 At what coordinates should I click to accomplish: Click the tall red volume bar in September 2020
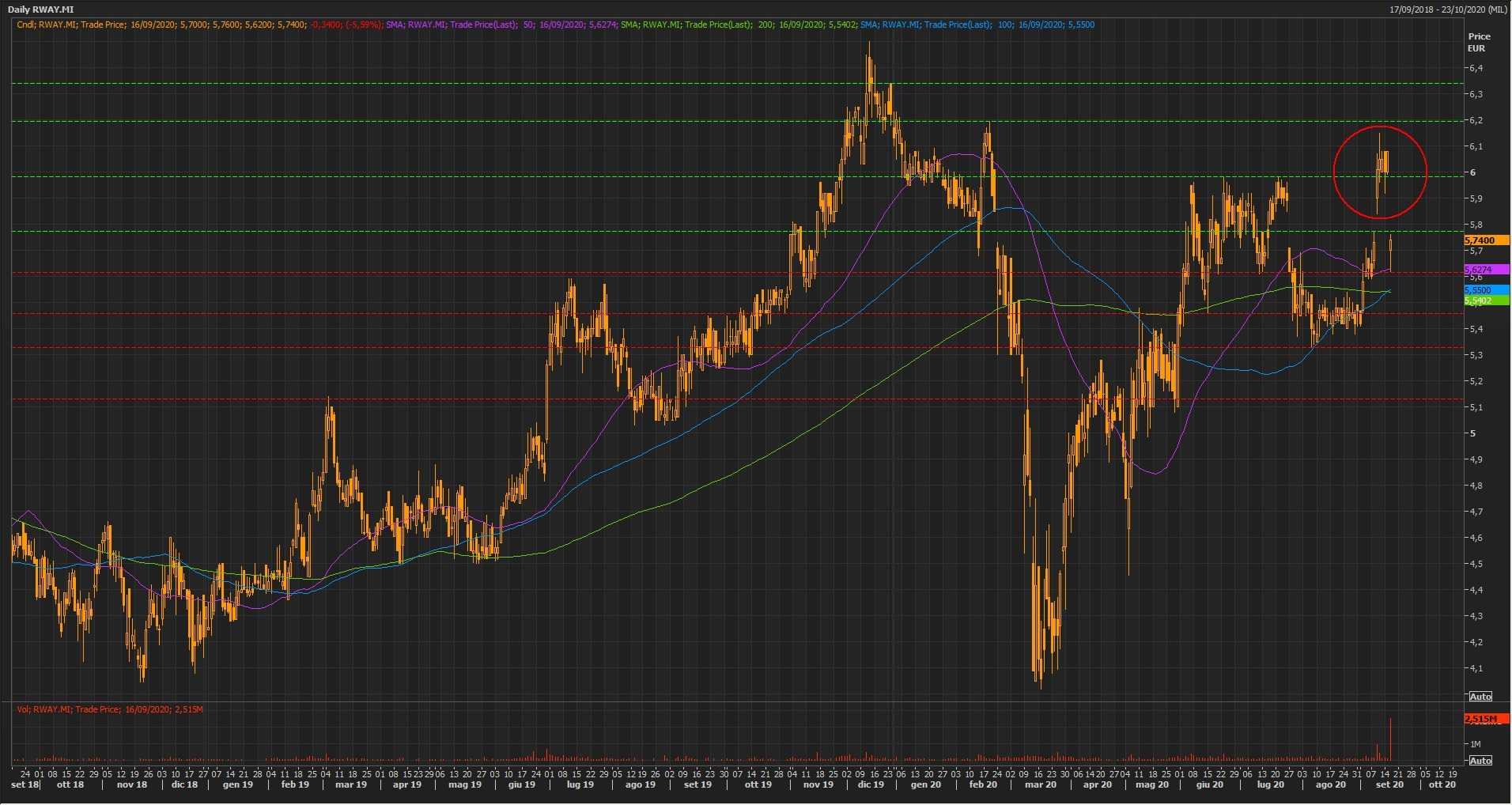[x=1389, y=739]
